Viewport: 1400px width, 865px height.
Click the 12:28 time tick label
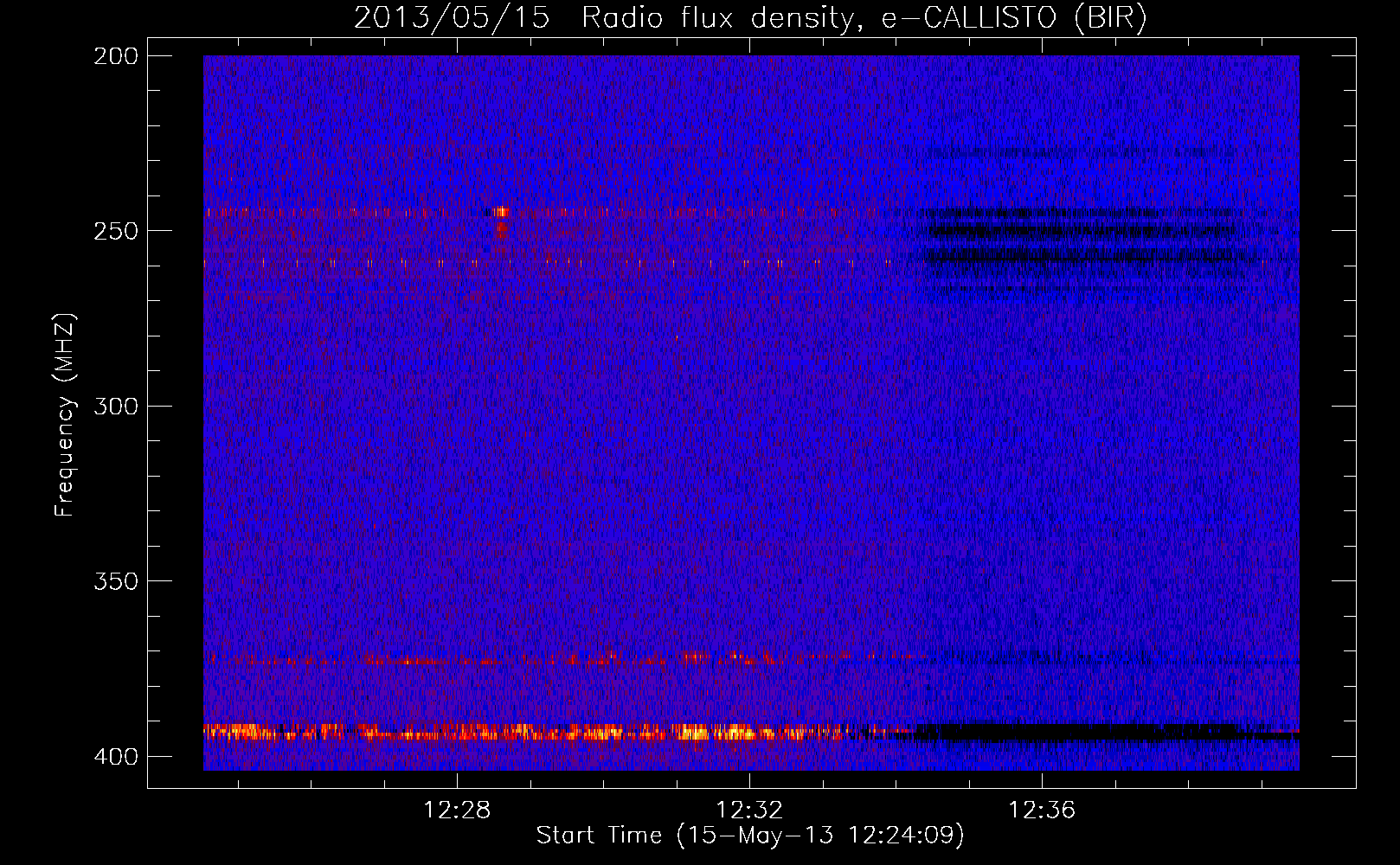click(456, 811)
